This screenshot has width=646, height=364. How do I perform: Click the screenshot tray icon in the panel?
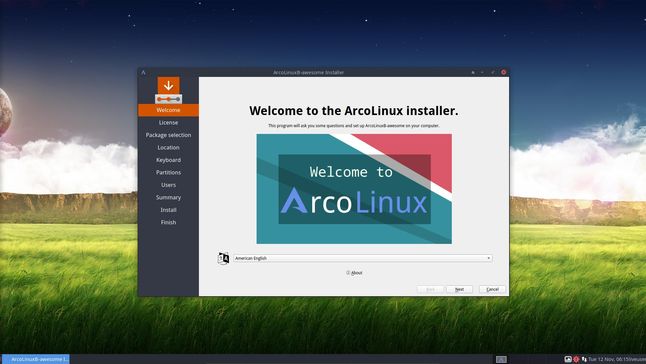(568, 359)
